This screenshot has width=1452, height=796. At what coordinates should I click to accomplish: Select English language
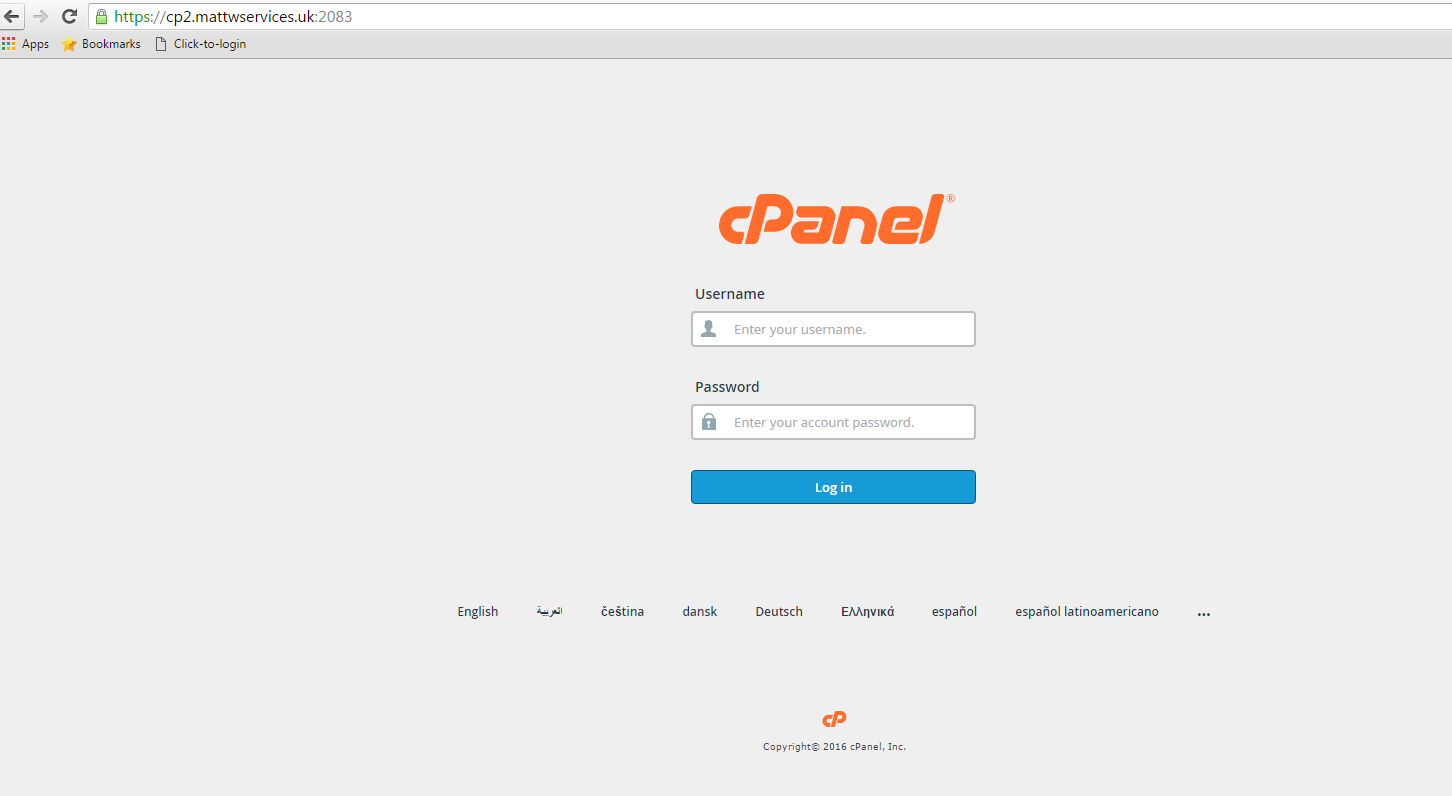[x=478, y=612]
